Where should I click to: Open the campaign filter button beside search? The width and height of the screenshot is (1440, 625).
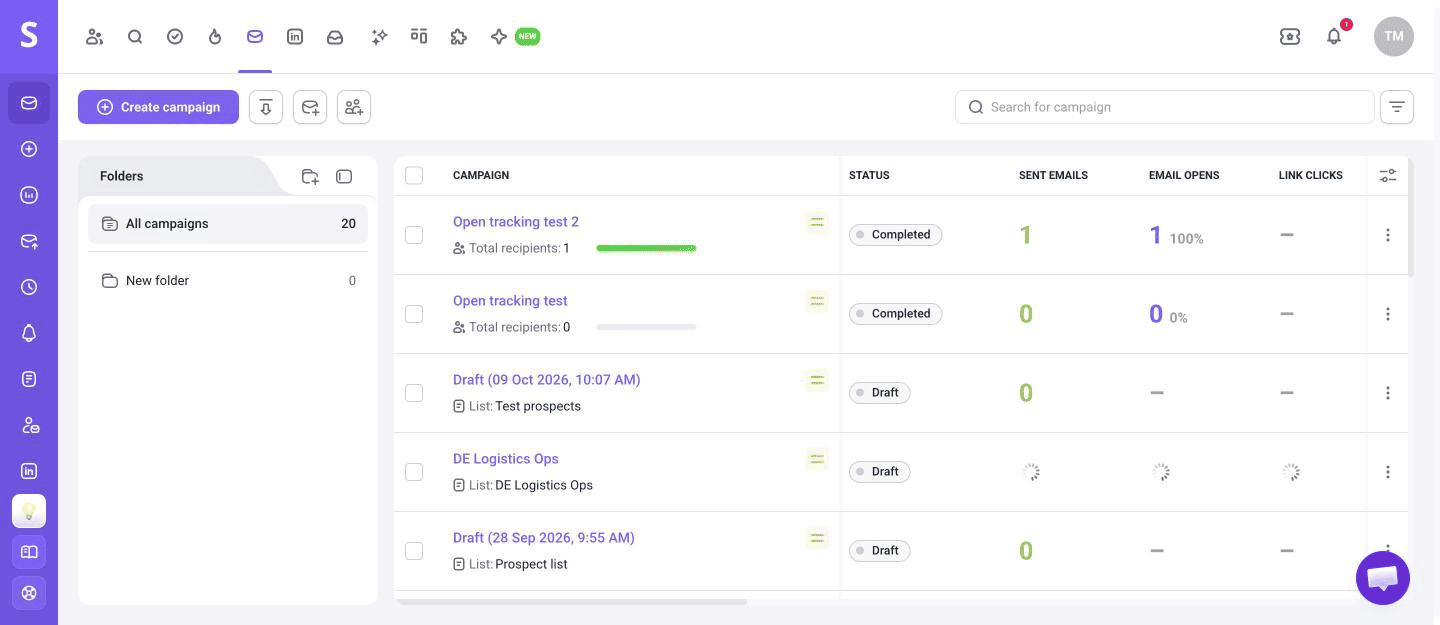(1397, 107)
